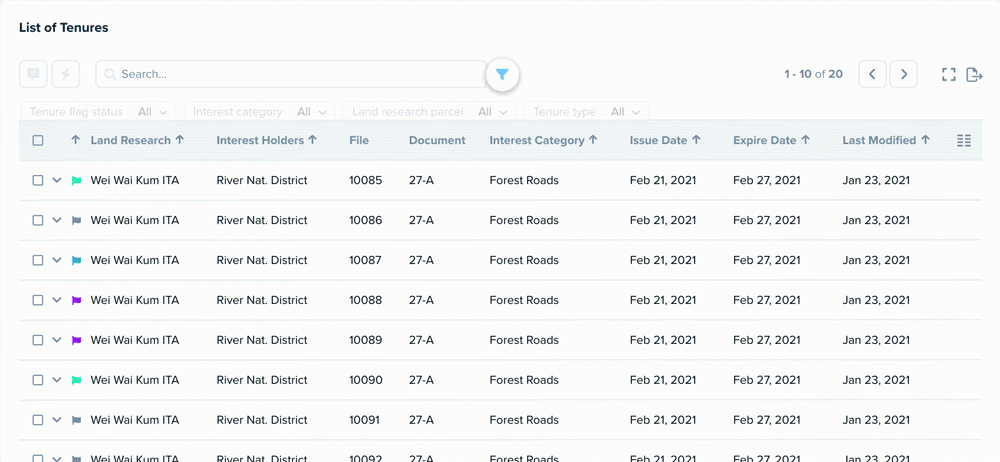Check the row for file 10090
1000x462 pixels.
[38, 380]
